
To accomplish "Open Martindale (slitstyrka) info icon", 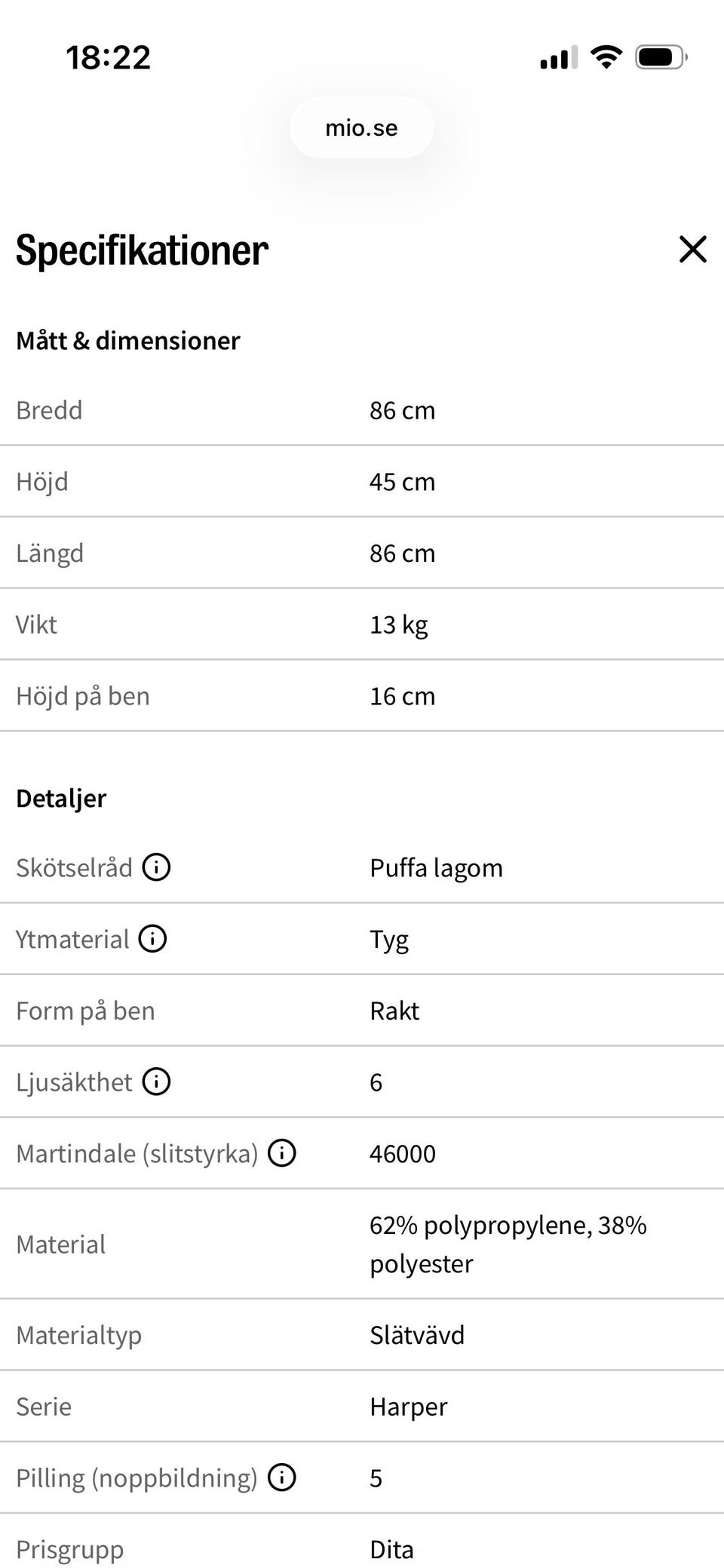I will click(x=282, y=1153).
